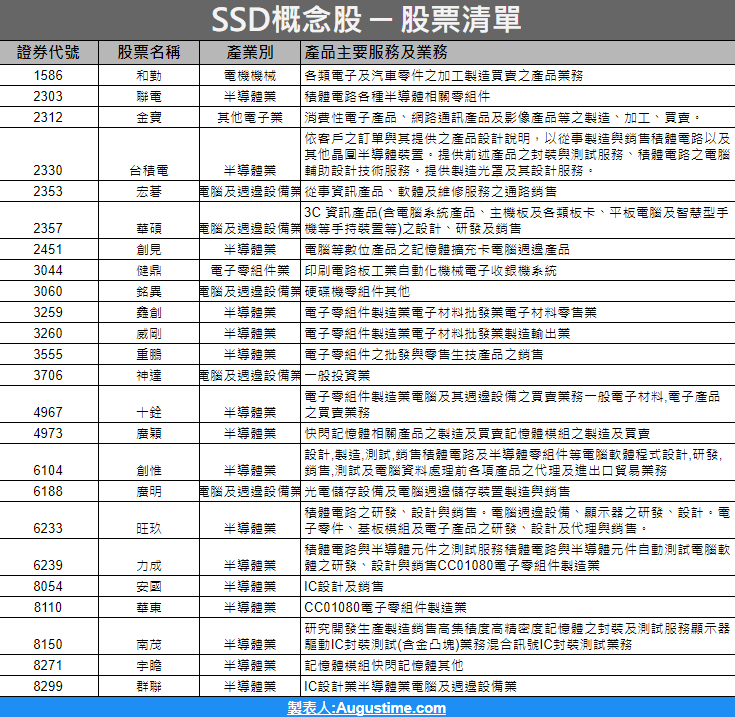
Task: Select stock name 十銓
Action: pos(149,413)
